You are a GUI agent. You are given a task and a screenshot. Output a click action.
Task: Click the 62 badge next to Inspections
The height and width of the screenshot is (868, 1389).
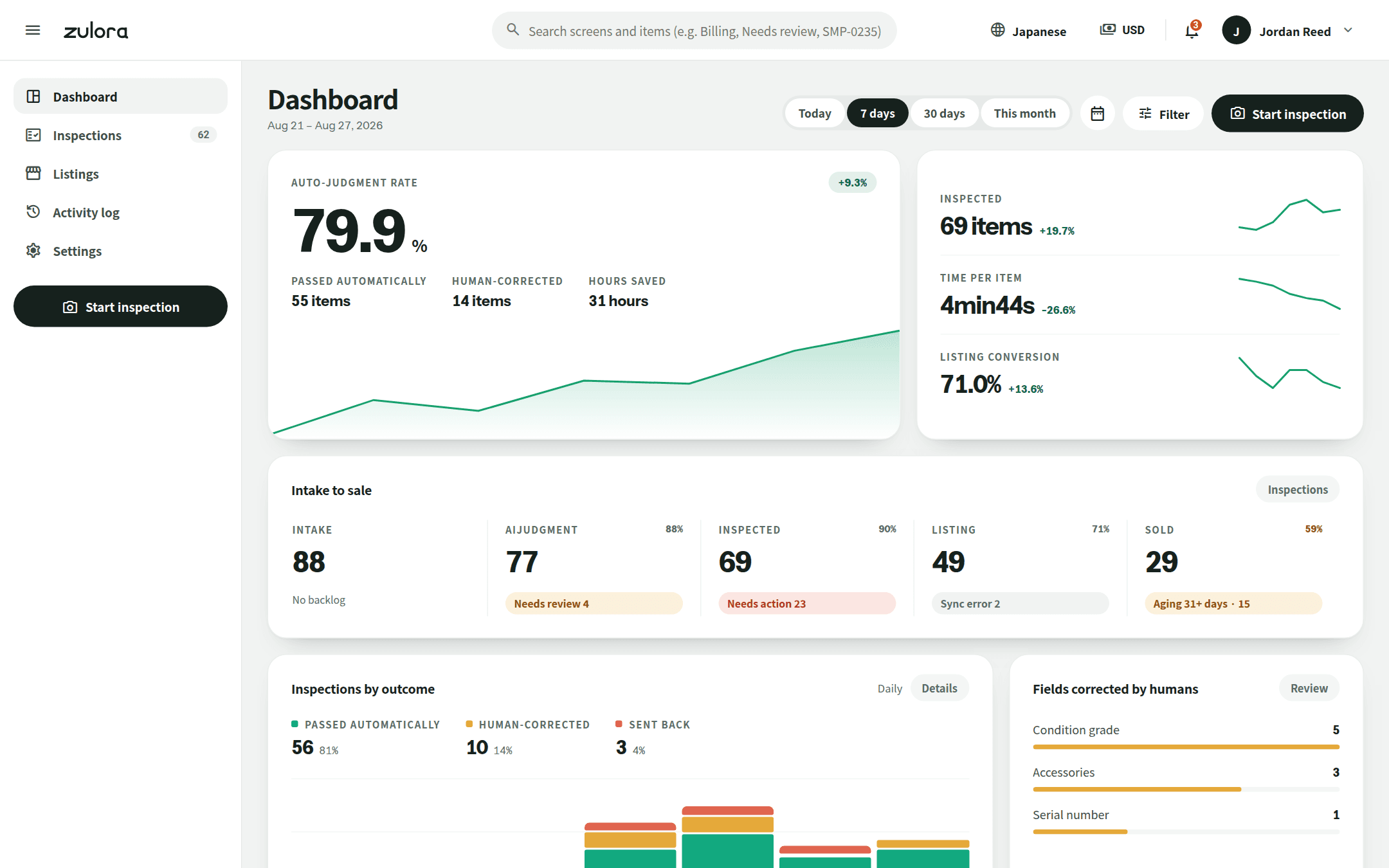coord(203,134)
